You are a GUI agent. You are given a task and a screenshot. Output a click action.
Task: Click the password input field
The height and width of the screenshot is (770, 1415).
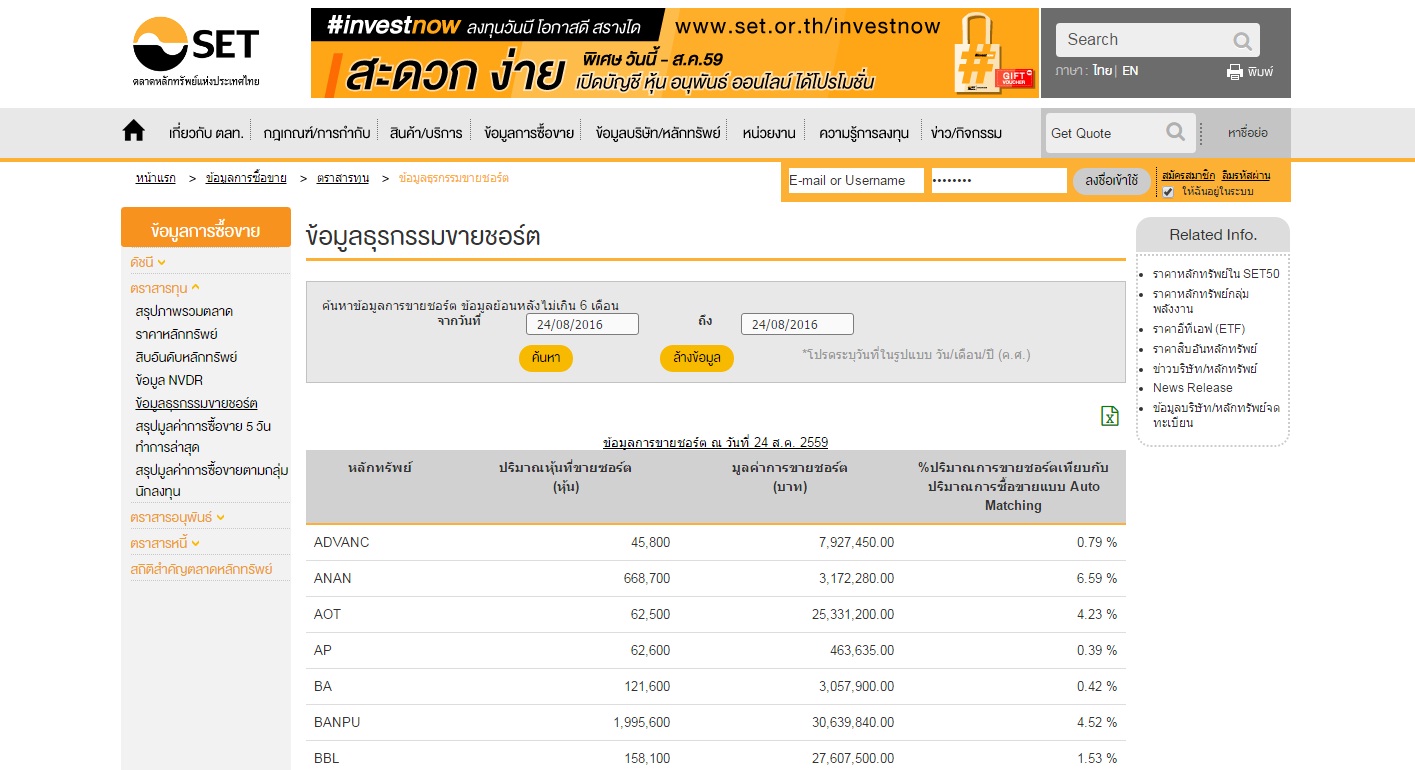pos(999,181)
